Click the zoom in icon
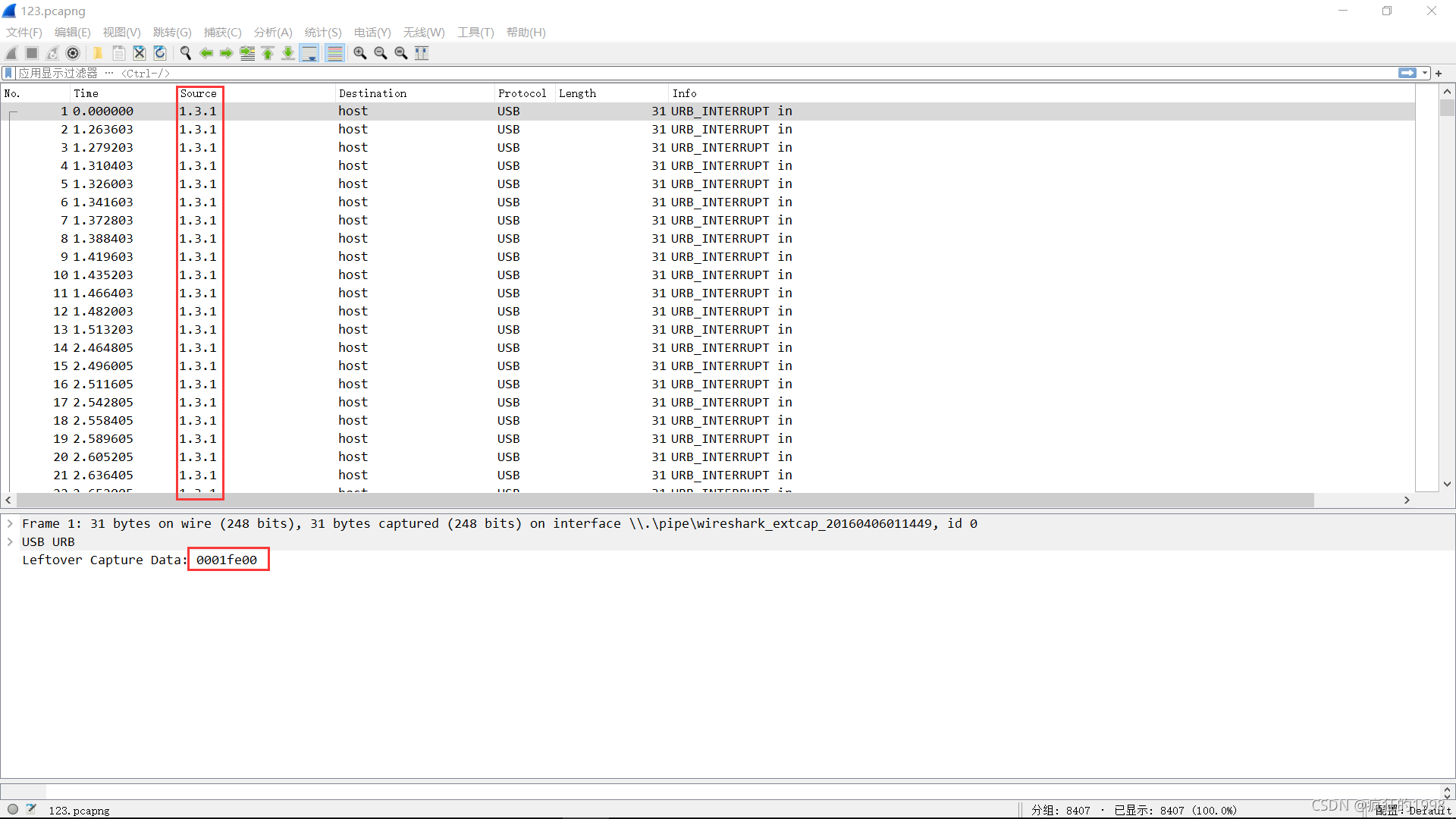 point(360,53)
